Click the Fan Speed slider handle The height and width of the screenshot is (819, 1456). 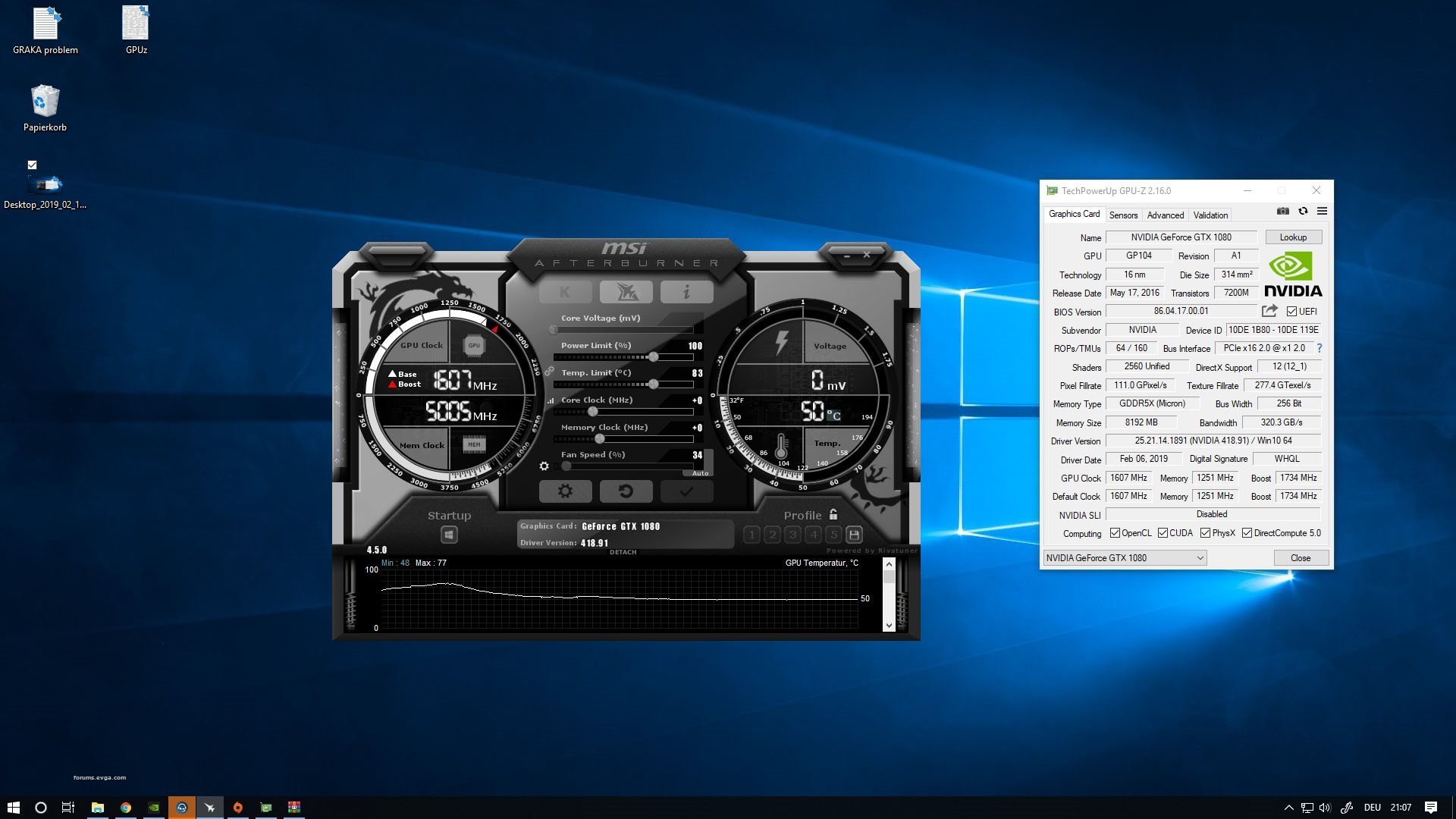click(x=566, y=466)
